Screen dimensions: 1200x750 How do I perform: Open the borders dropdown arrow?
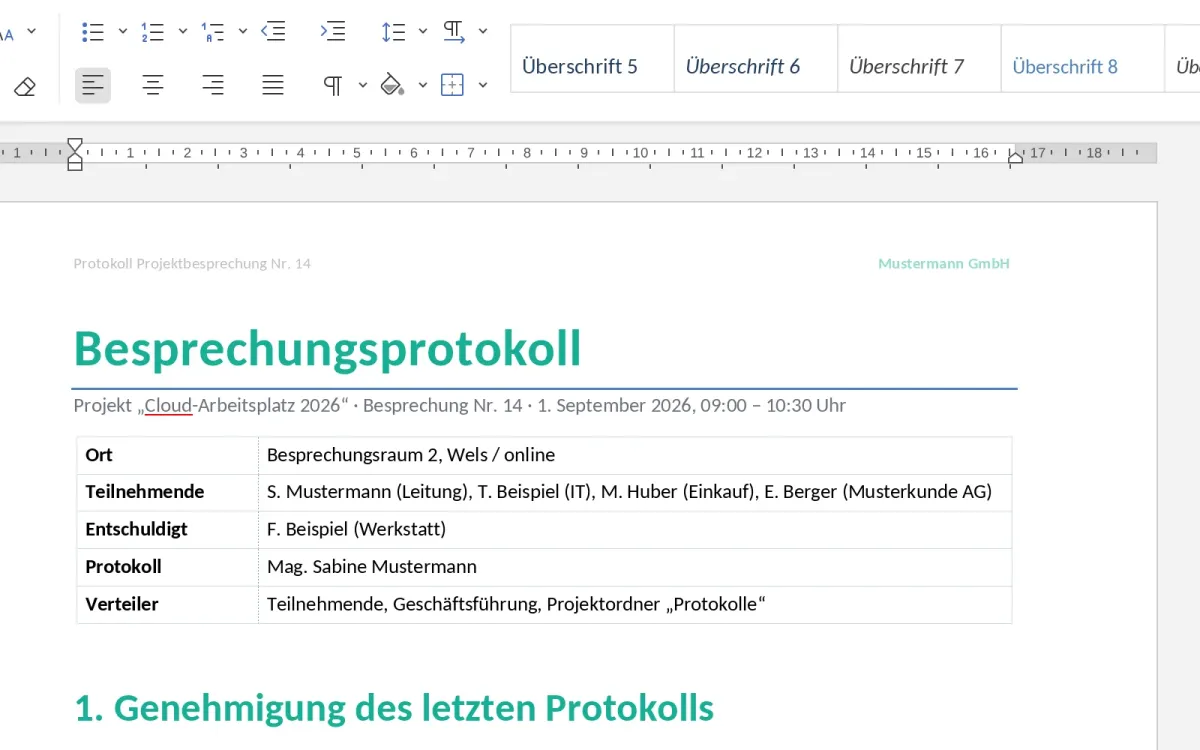(482, 86)
